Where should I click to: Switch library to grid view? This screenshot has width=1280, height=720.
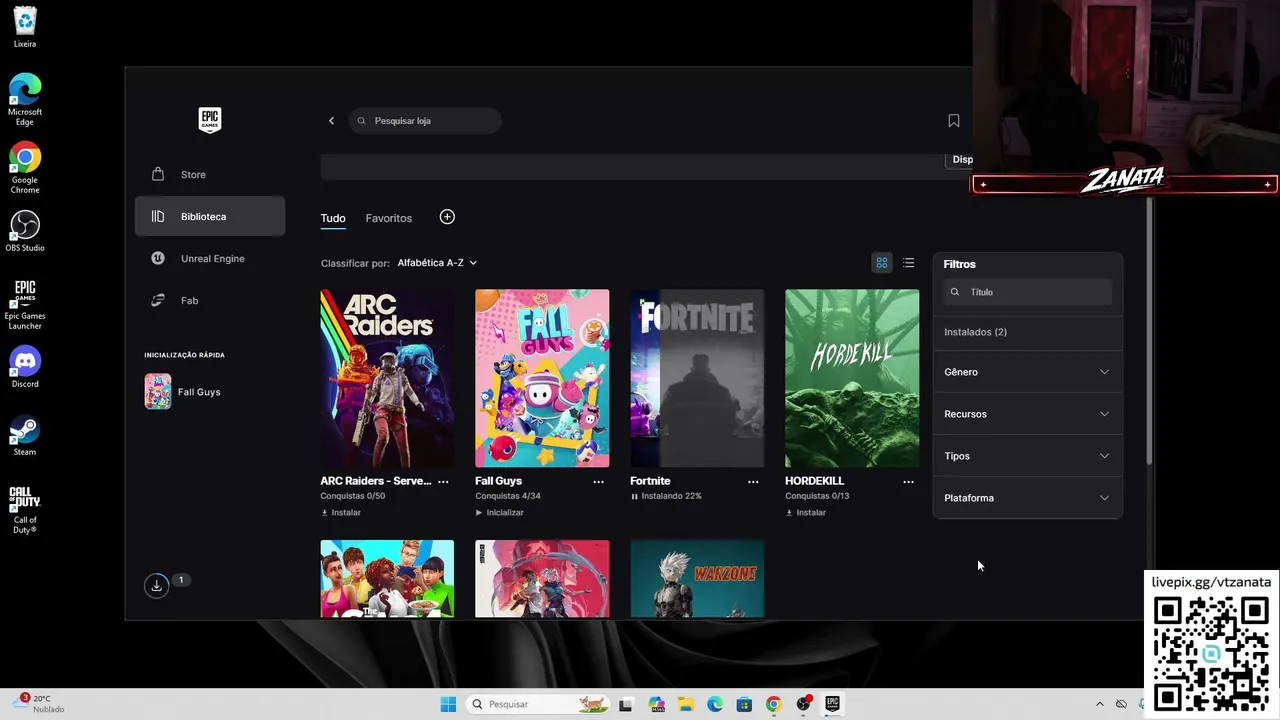[x=882, y=263]
